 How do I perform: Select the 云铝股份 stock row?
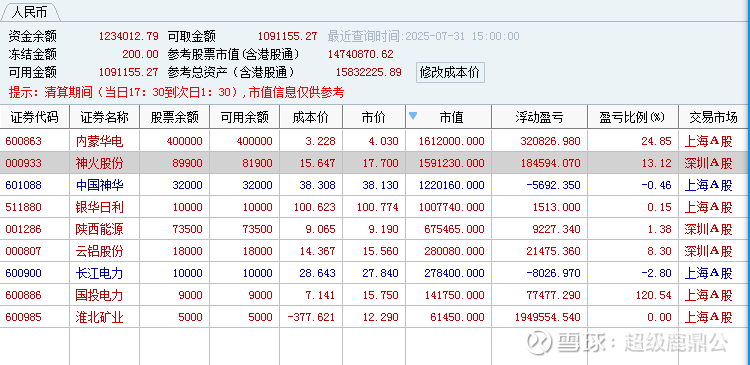pyautogui.click(x=374, y=251)
